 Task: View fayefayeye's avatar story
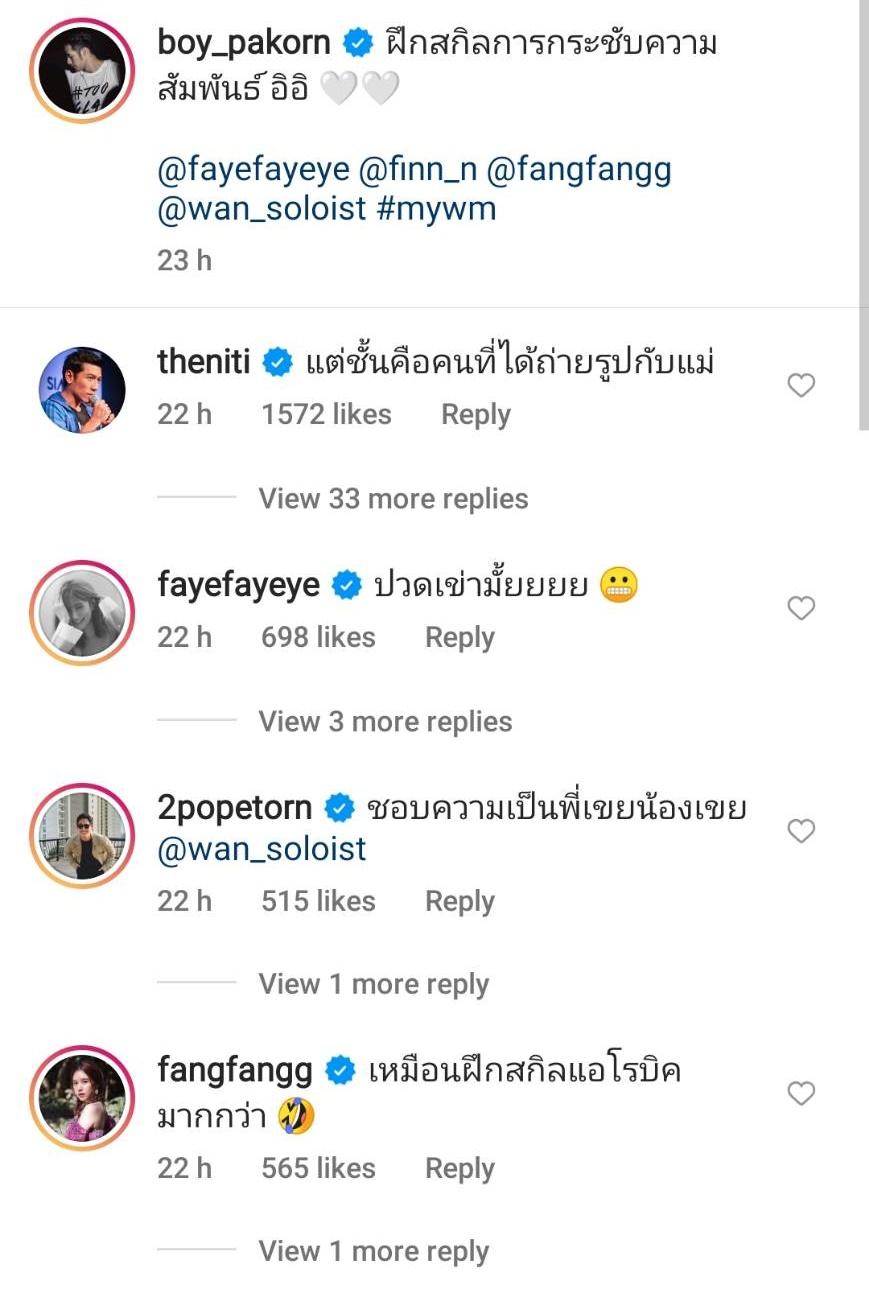tap(82, 612)
